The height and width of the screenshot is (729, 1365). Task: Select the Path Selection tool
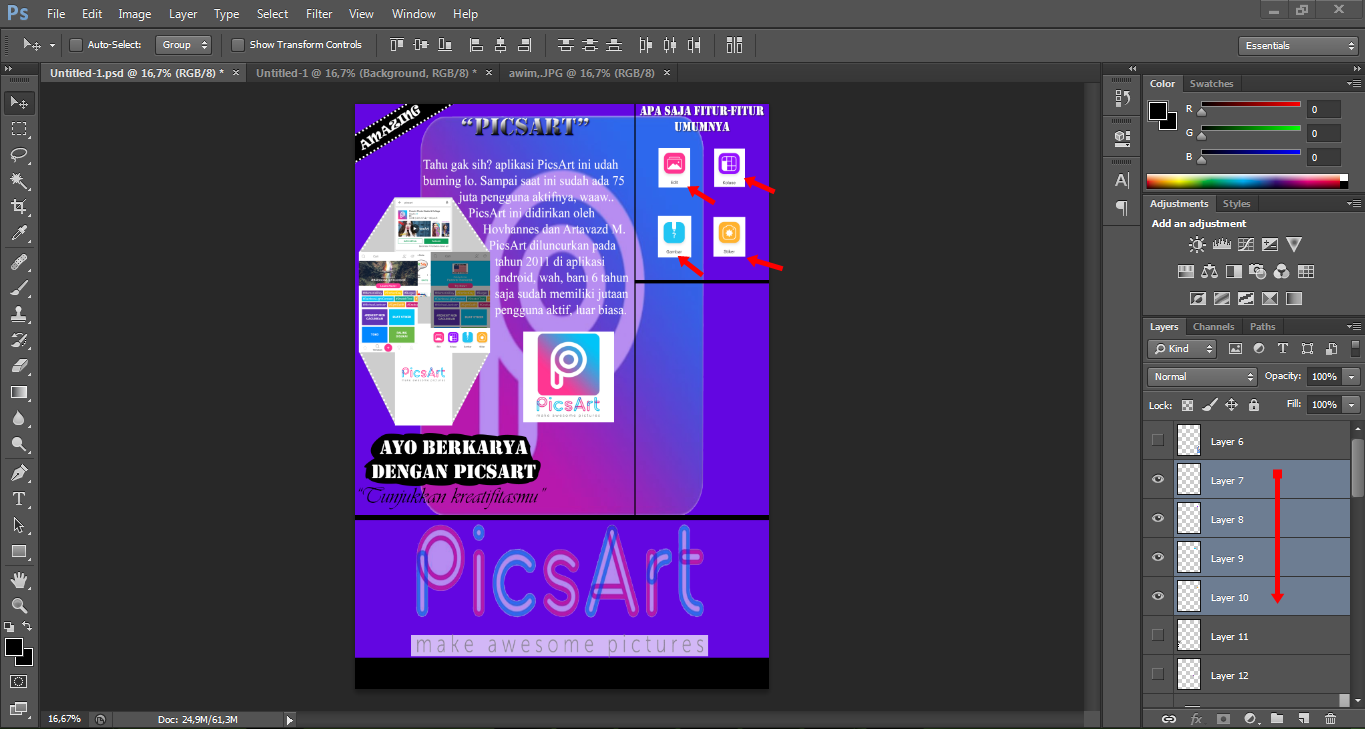[x=19, y=524]
